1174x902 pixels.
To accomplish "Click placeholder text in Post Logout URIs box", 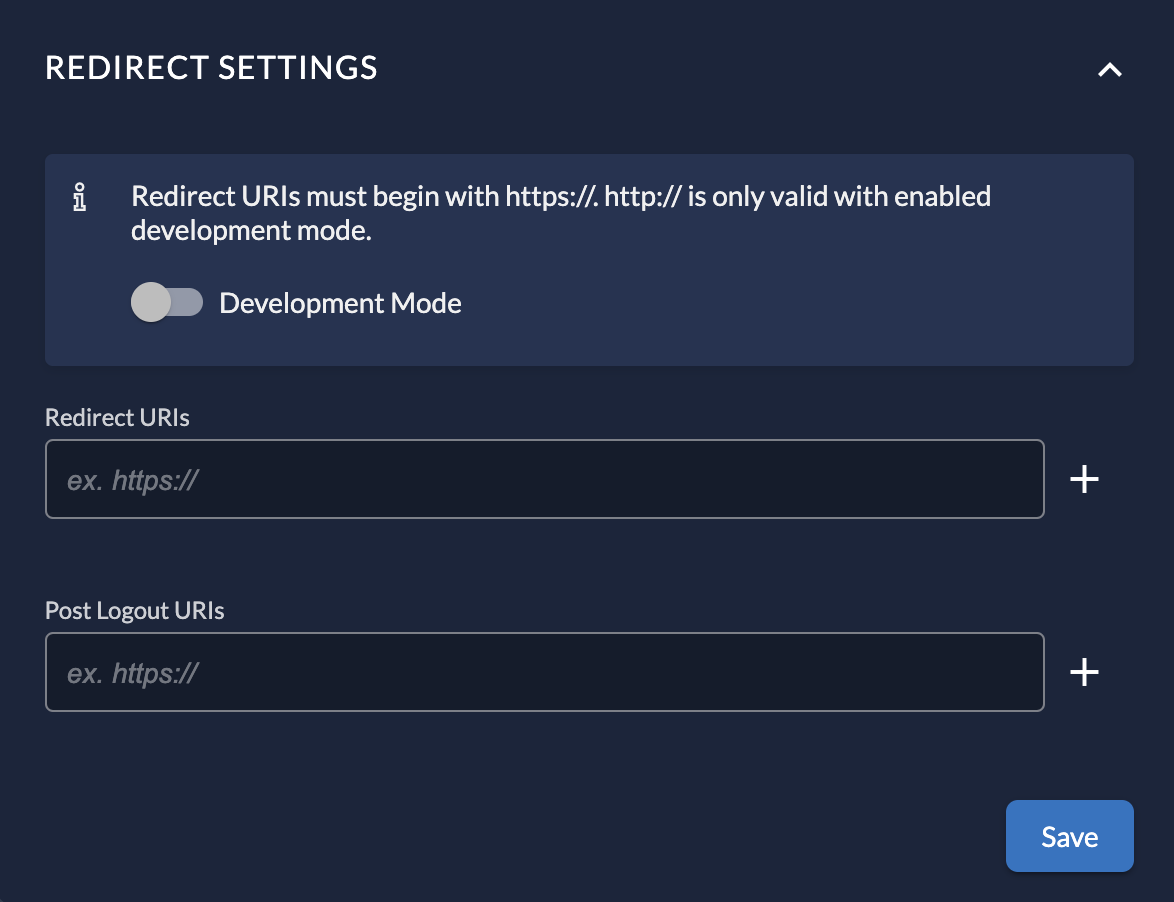I will pos(133,673).
